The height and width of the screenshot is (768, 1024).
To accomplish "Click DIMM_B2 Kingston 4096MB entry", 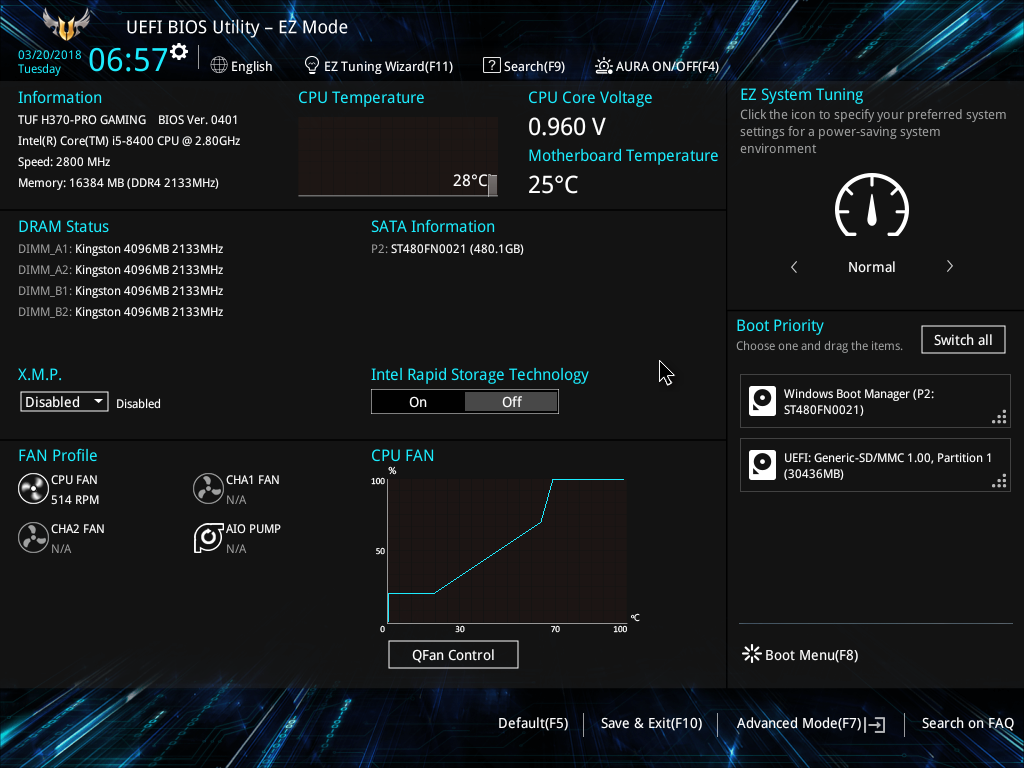I will (121, 312).
